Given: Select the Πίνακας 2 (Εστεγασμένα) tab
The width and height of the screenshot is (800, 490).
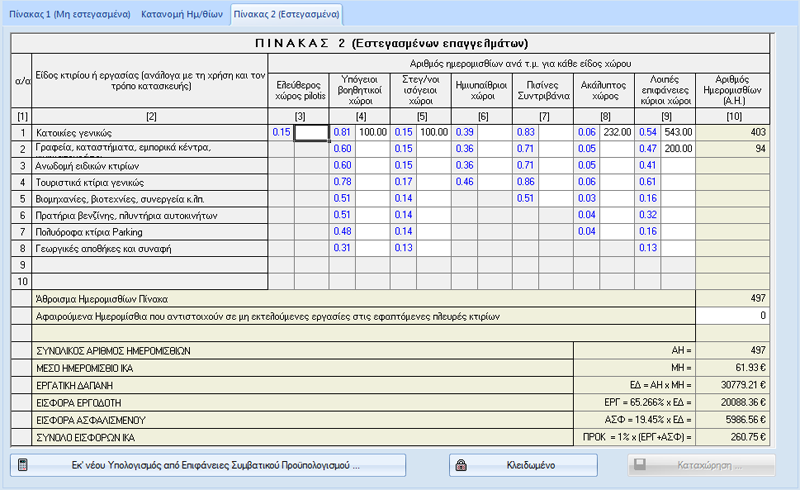Looking at the screenshot, I should (286, 14).
